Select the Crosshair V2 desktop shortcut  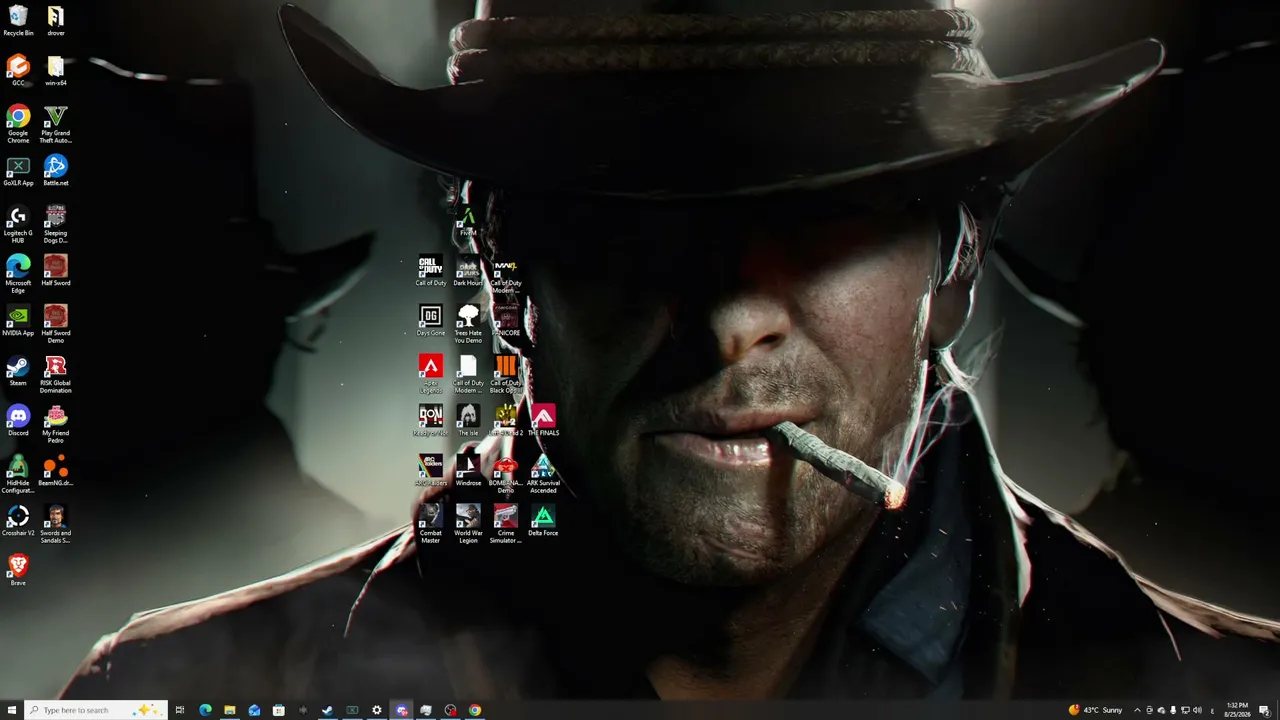18,521
